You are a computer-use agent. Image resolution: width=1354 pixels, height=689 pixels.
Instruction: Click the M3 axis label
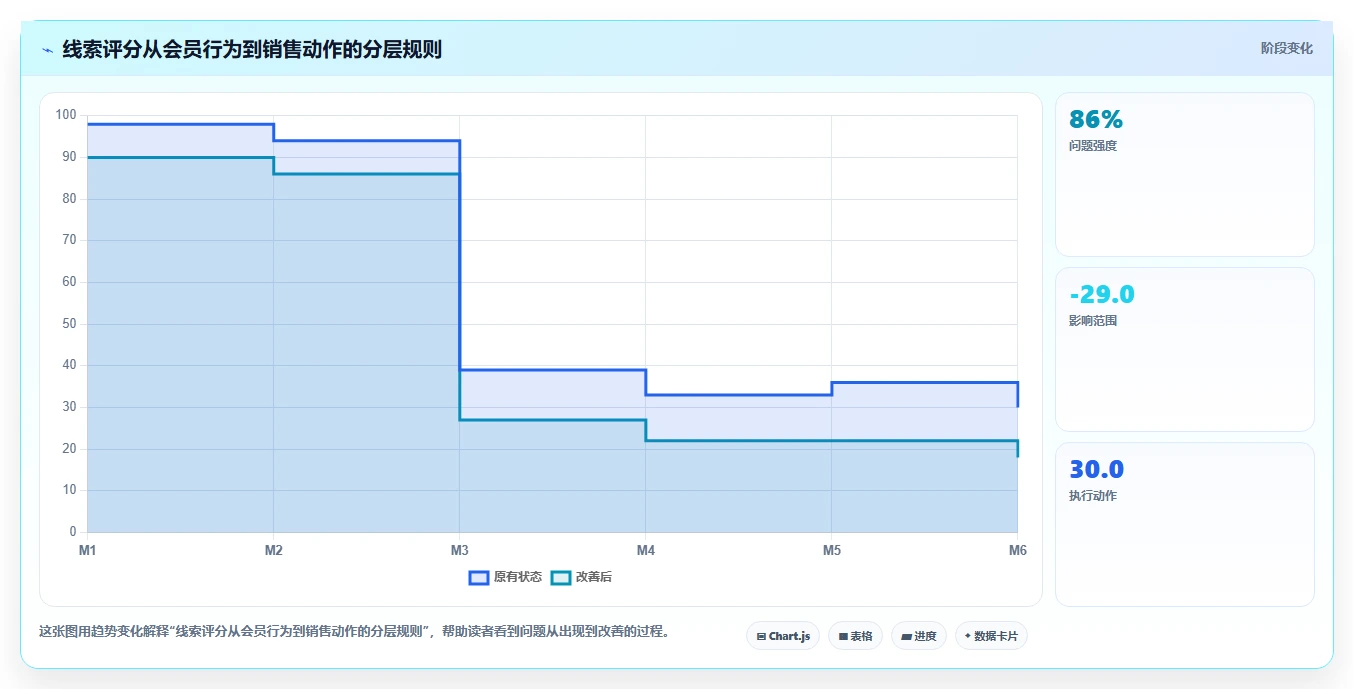pos(459,550)
